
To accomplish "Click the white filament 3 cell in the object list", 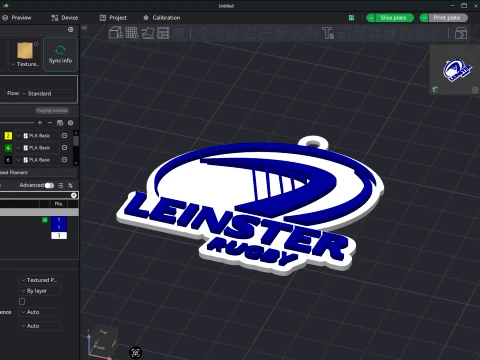I will [x=59, y=235].
